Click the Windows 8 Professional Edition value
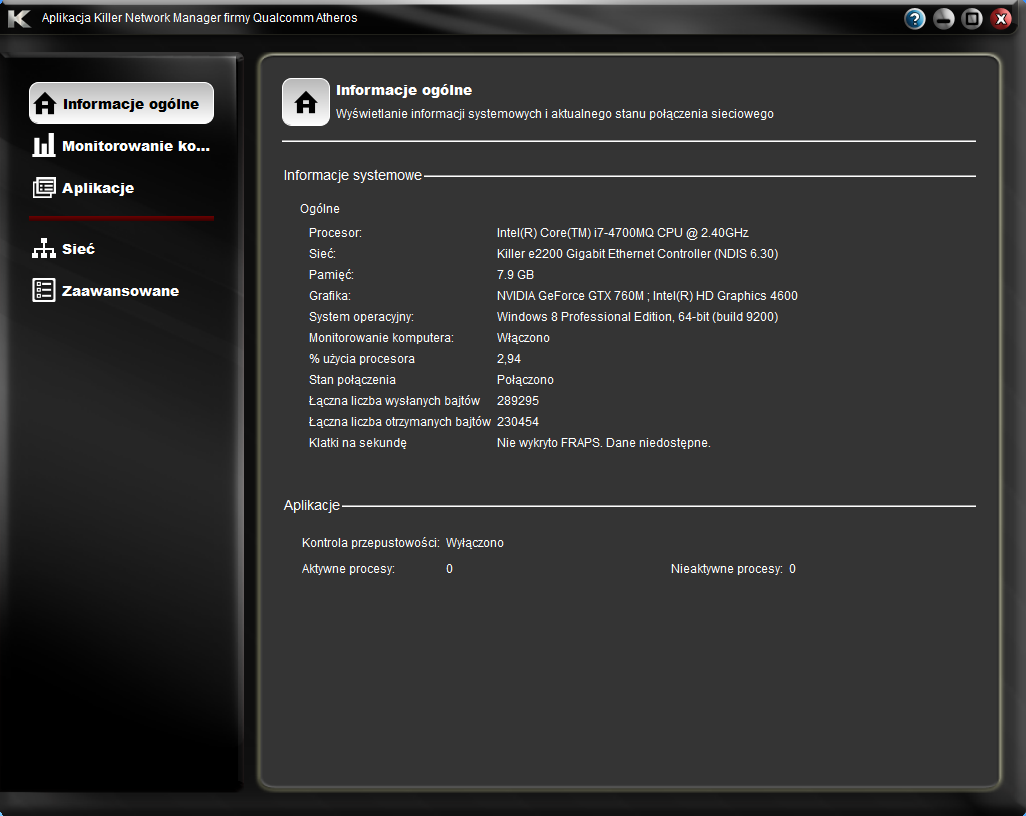This screenshot has width=1026, height=816. click(x=637, y=317)
